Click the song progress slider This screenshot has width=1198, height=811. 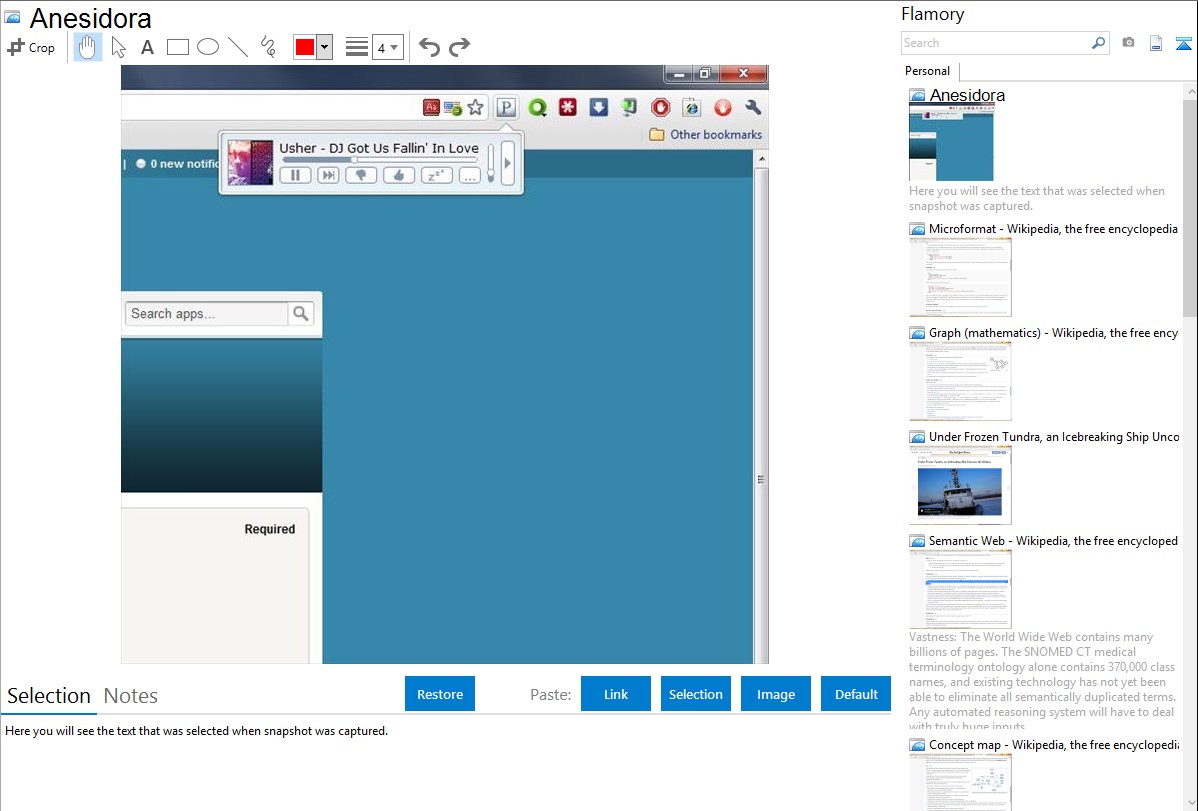(379, 160)
